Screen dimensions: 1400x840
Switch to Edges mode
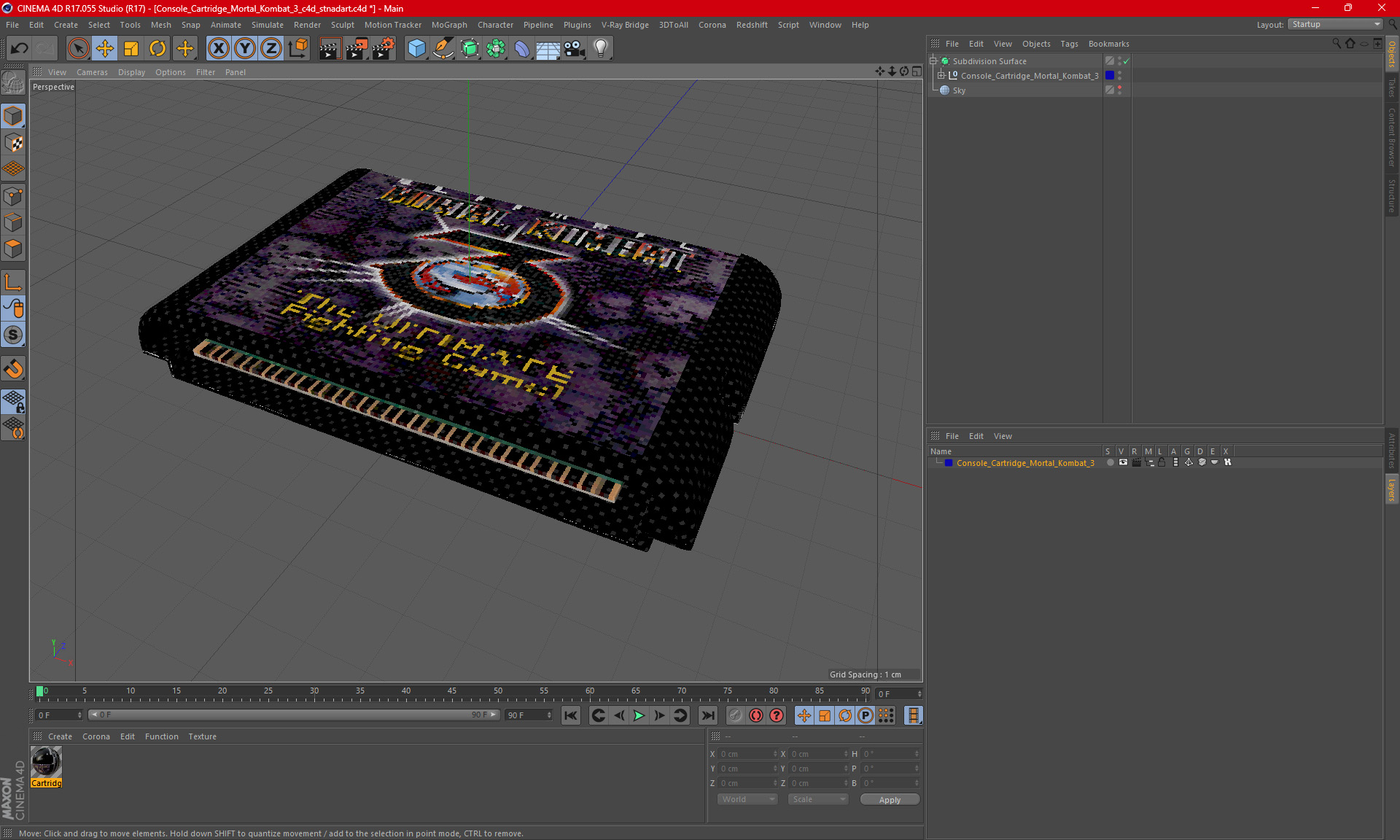tap(13, 222)
